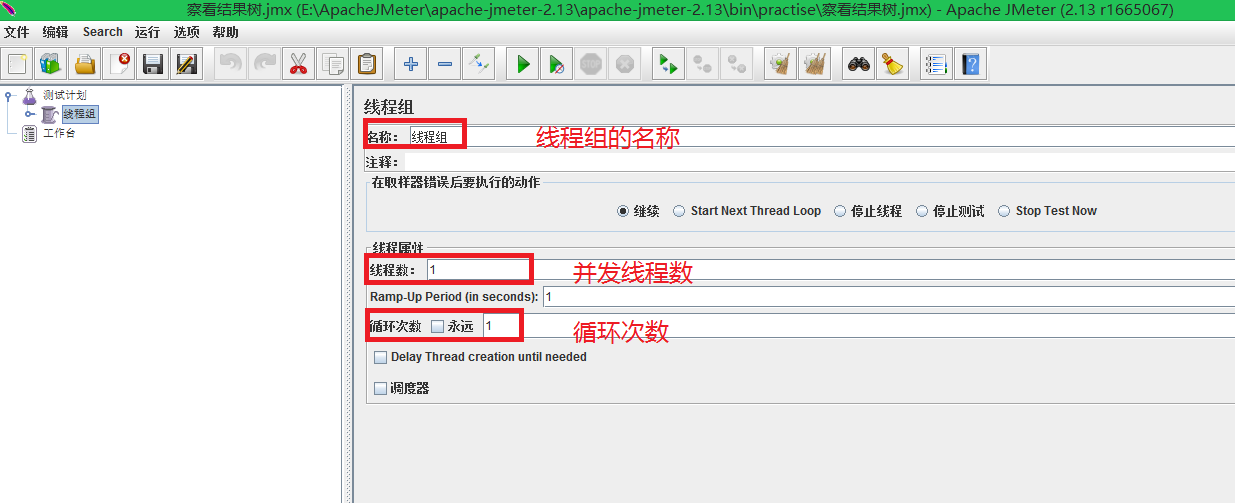Click the Expand All plus icon

(410, 65)
